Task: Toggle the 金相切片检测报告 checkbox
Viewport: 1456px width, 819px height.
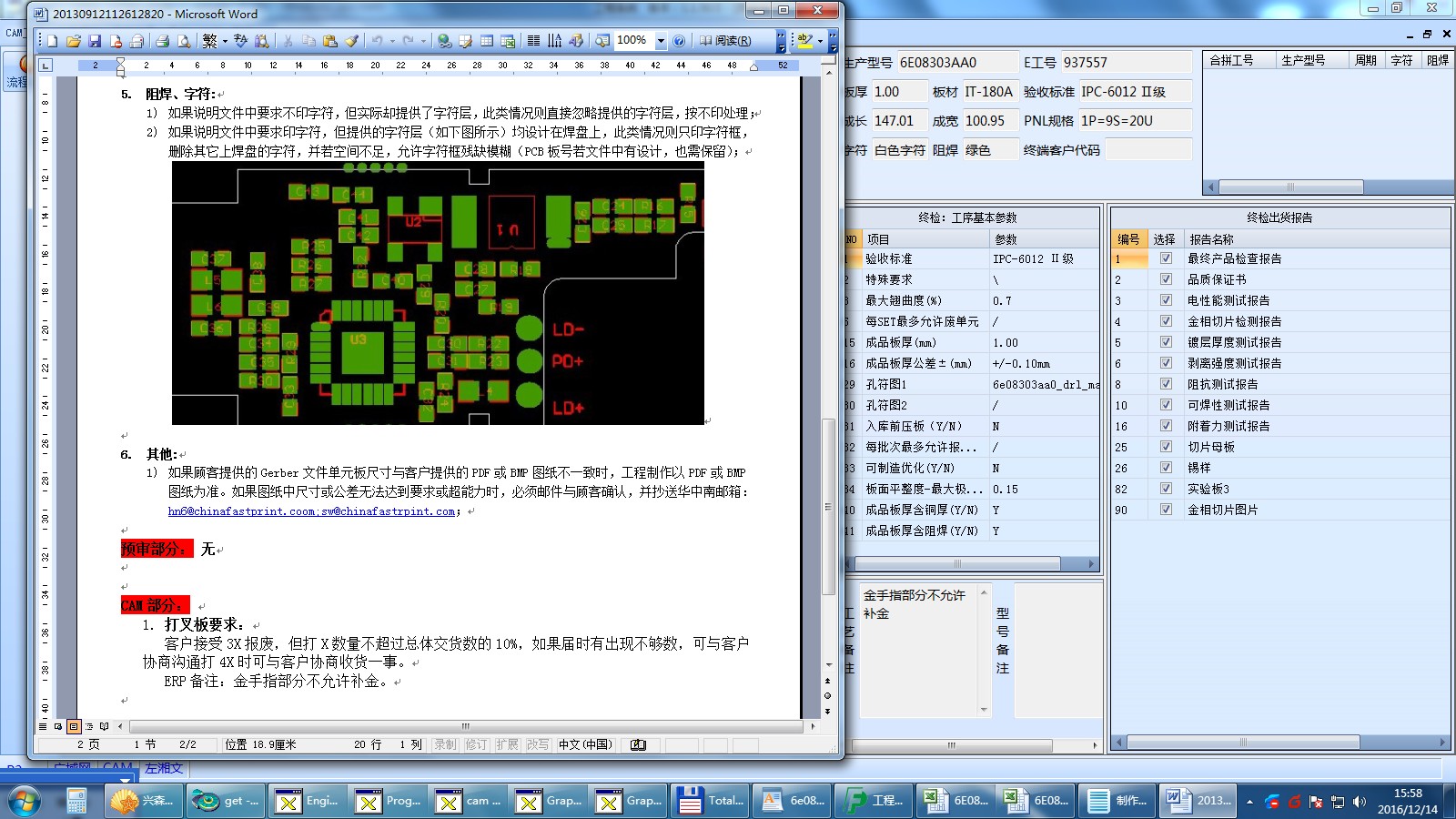Action: (1166, 321)
